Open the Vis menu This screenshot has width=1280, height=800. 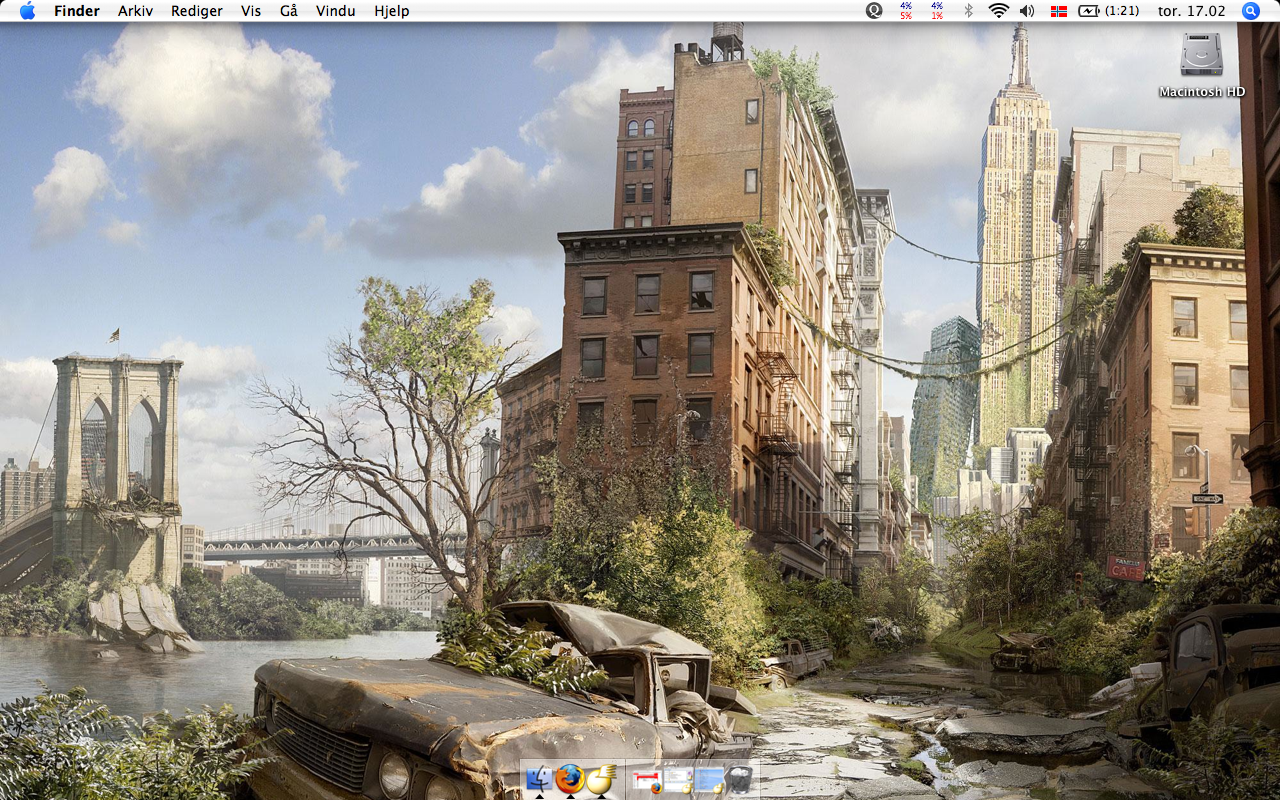click(x=251, y=11)
